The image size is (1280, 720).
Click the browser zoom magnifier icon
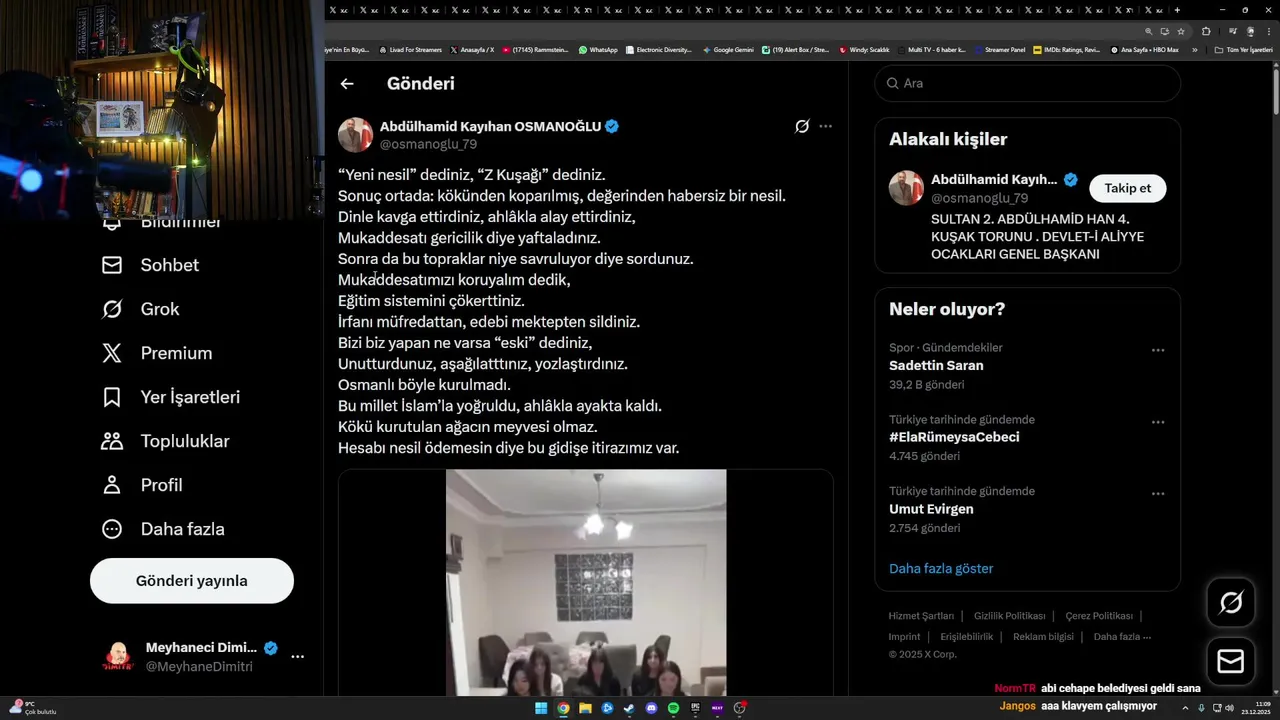pos(1149,31)
